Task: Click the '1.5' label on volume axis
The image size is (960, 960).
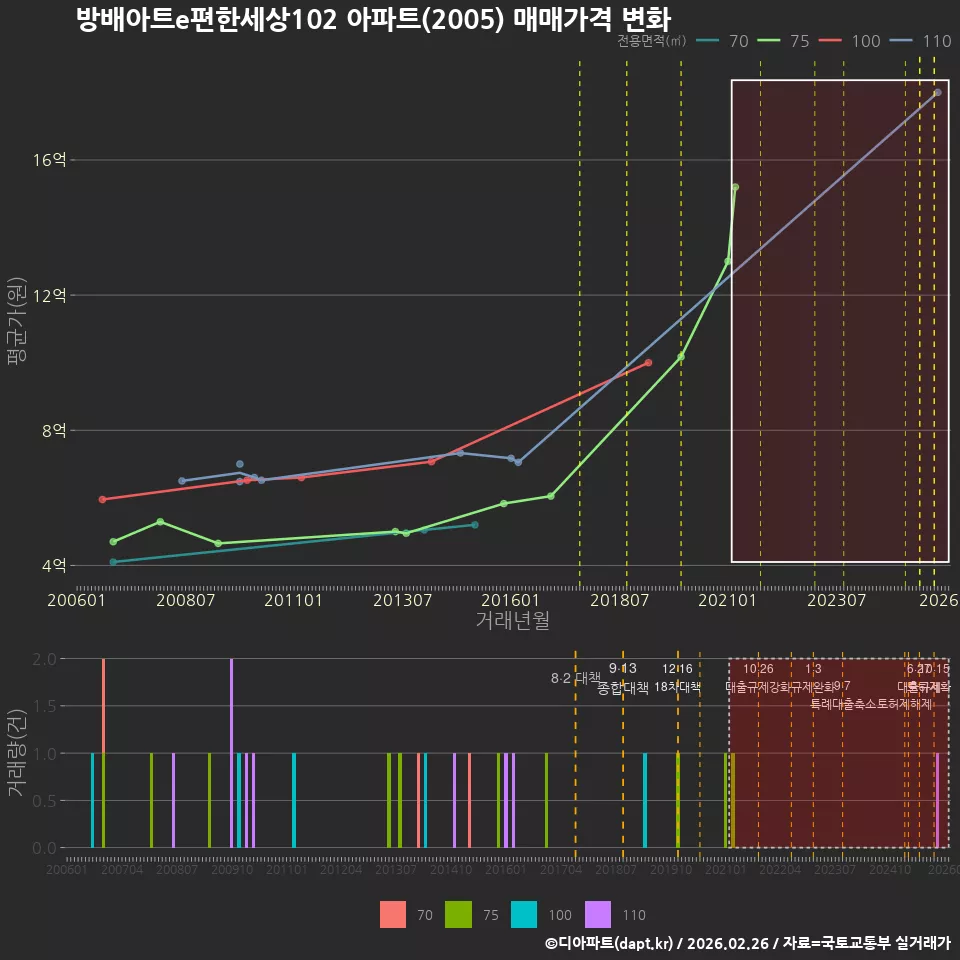Action: click(x=44, y=707)
